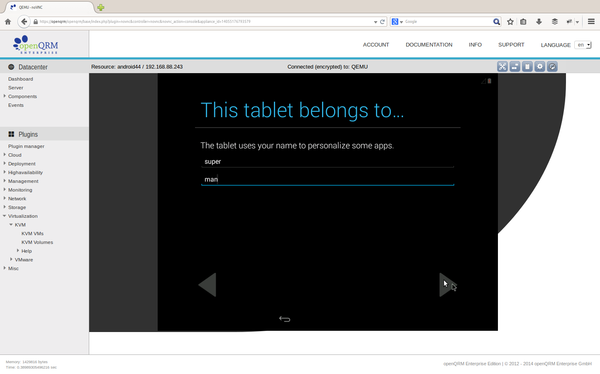The height and width of the screenshot is (374, 600).
Task: Click the Datacenter header
Action: 44,67
